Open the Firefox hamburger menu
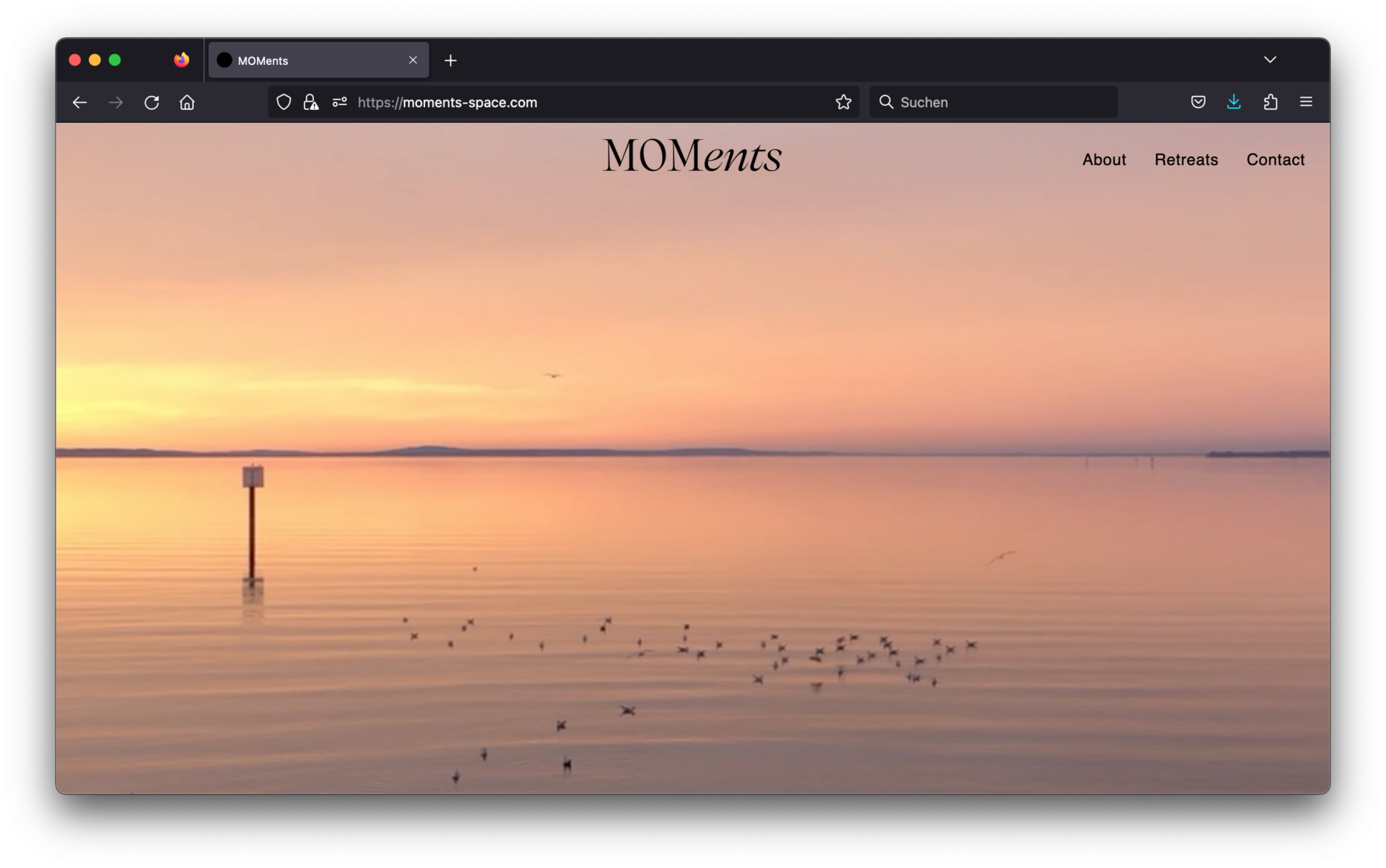Image resolution: width=1386 pixels, height=868 pixels. coord(1306,102)
